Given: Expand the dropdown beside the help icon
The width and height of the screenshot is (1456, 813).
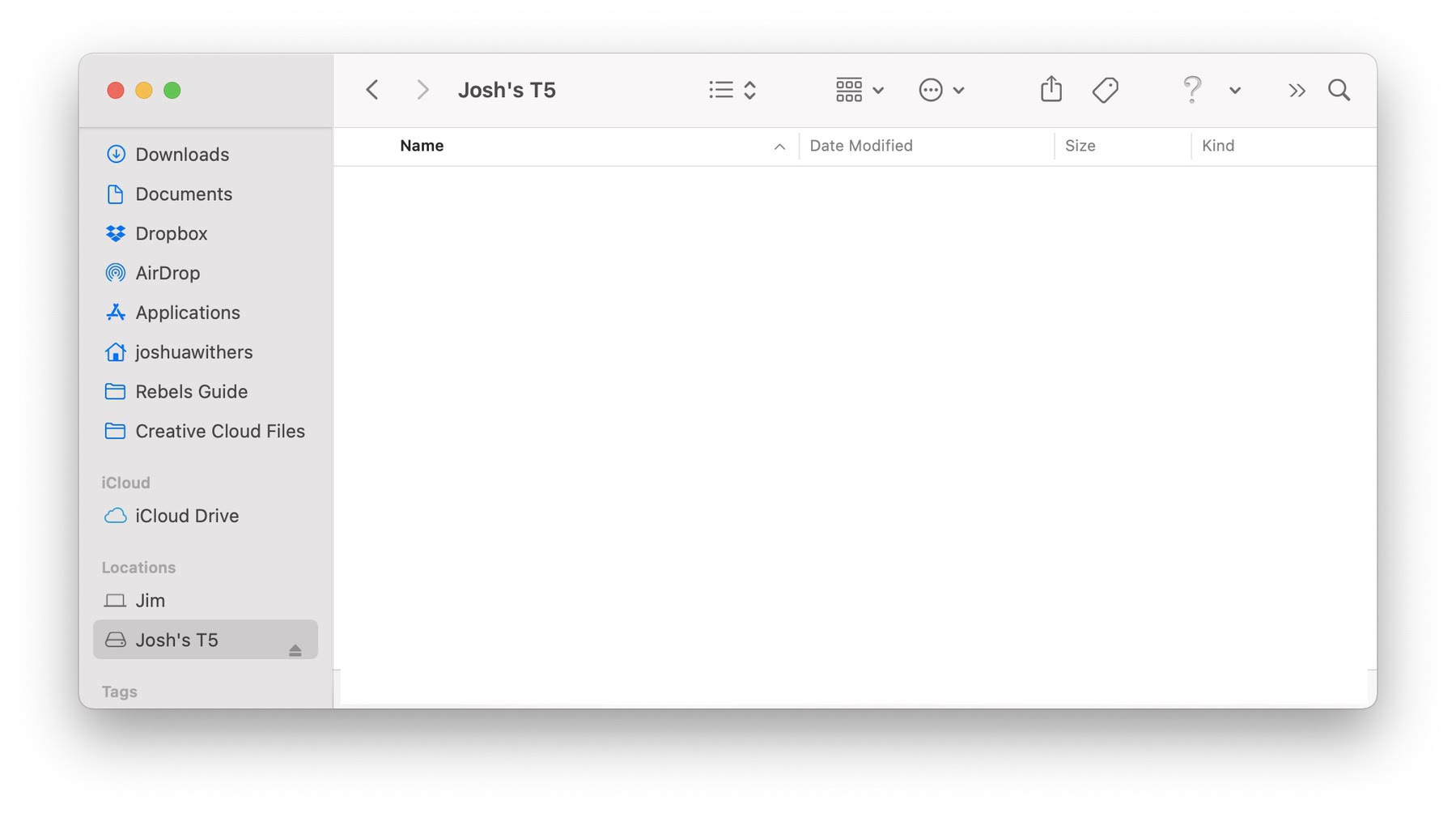Looking at the screenshot, I should 1234,91.
